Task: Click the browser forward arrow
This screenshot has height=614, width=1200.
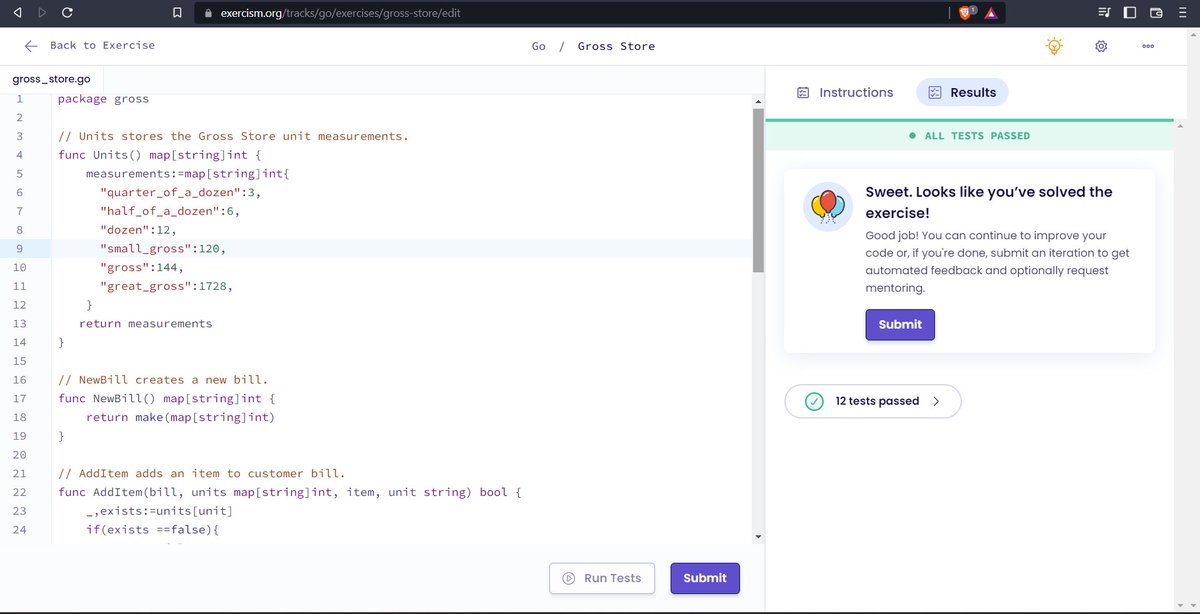Action: coord(41,13)
